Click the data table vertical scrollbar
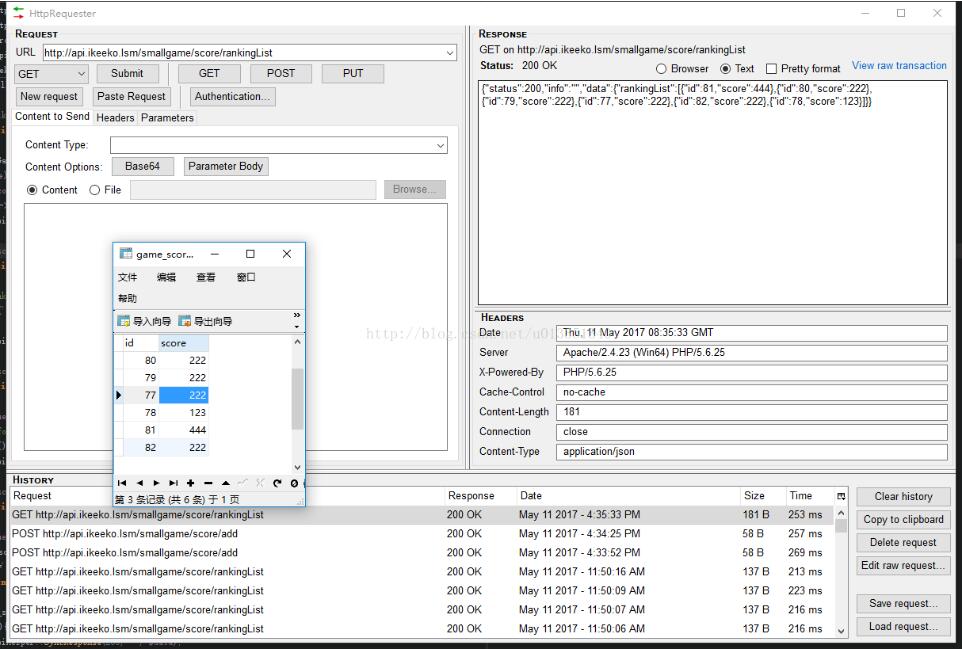Image resolution: width=962 pixels, height=650 pixels. pyautogui.click(x=297, y=398)
